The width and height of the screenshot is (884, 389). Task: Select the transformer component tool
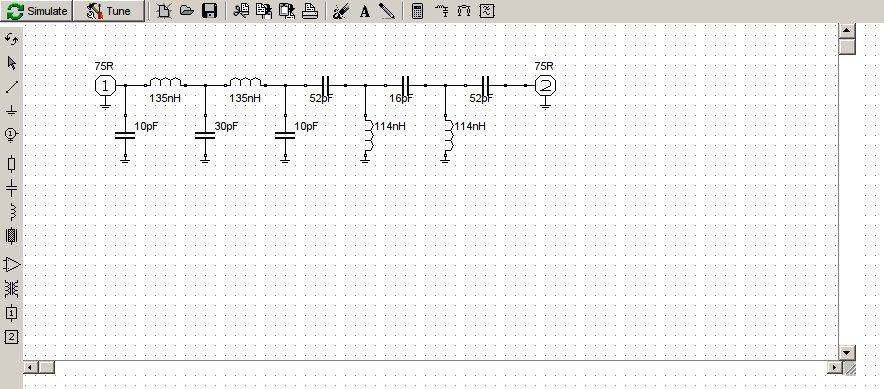pyautogui.click(x=11, y=289)
